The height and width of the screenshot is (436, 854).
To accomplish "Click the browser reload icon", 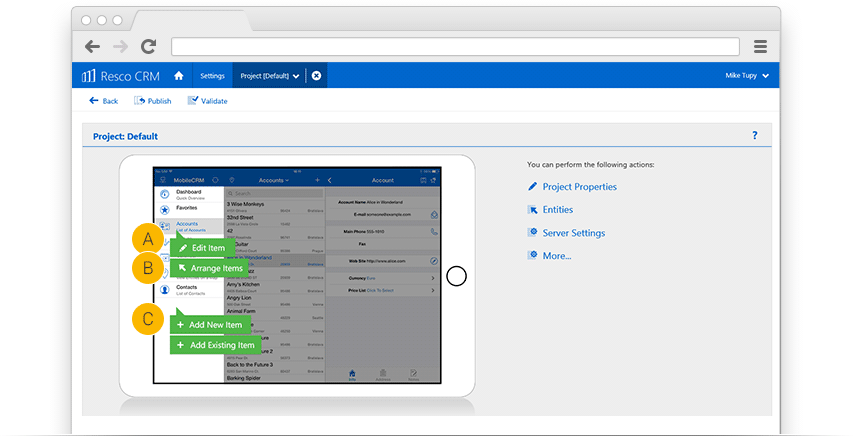I will pos(148,46).
